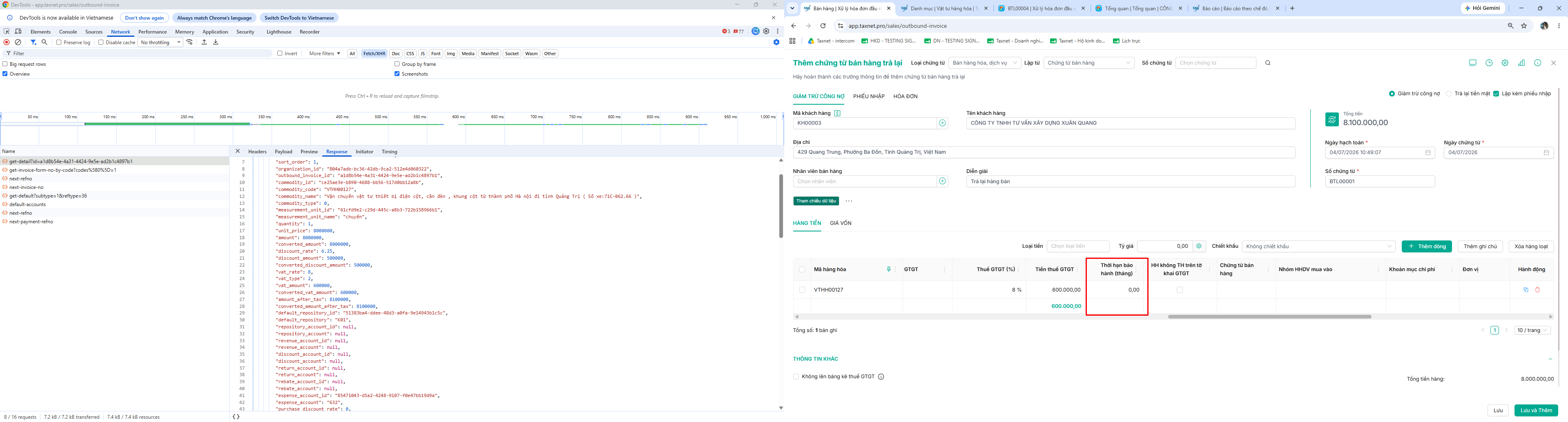The height and width of the screenshot is (422, 1568).
Task: Click the Export HAR download icon
Action: coord(216,42)
